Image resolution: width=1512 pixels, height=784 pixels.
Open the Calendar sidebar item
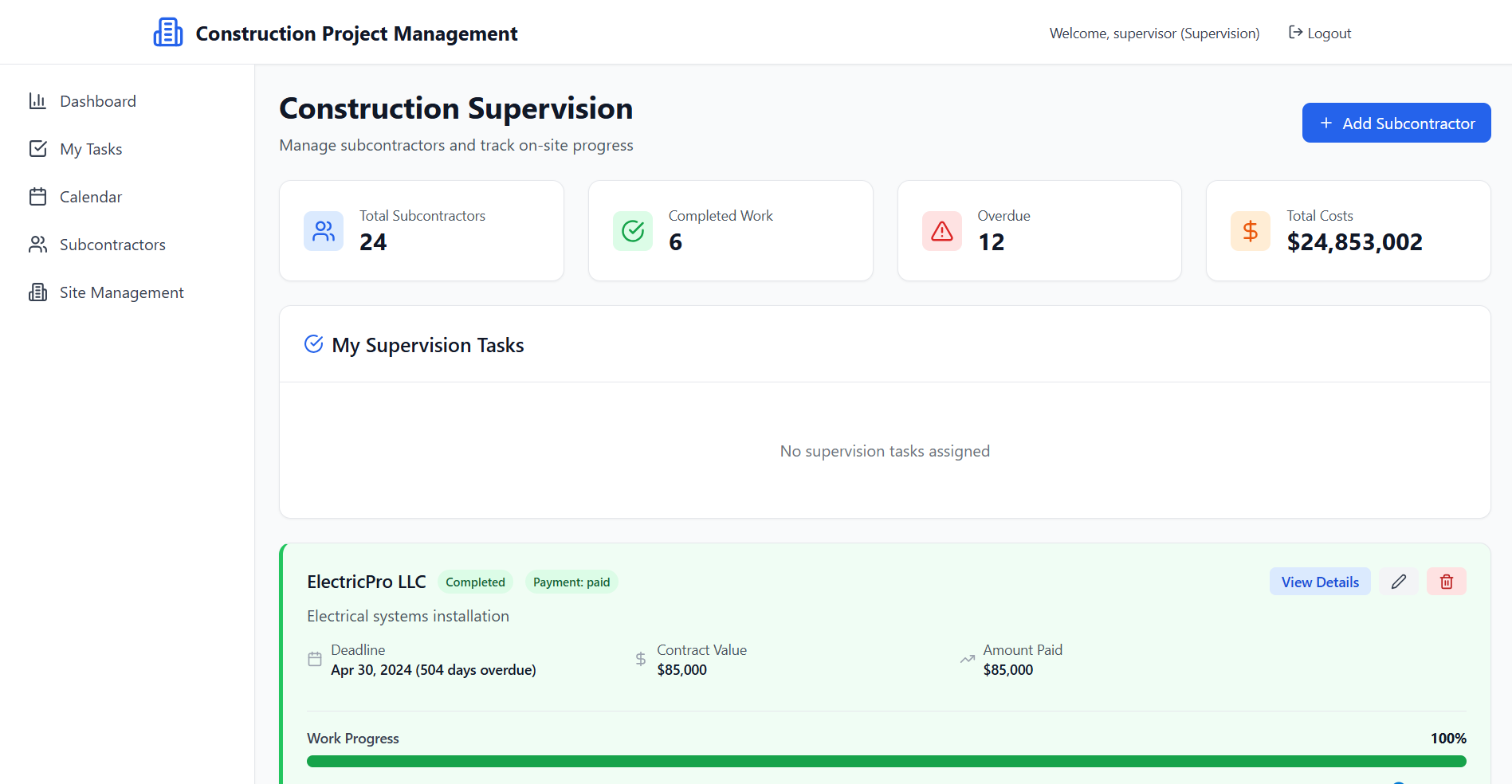click(x=91, y=197)
